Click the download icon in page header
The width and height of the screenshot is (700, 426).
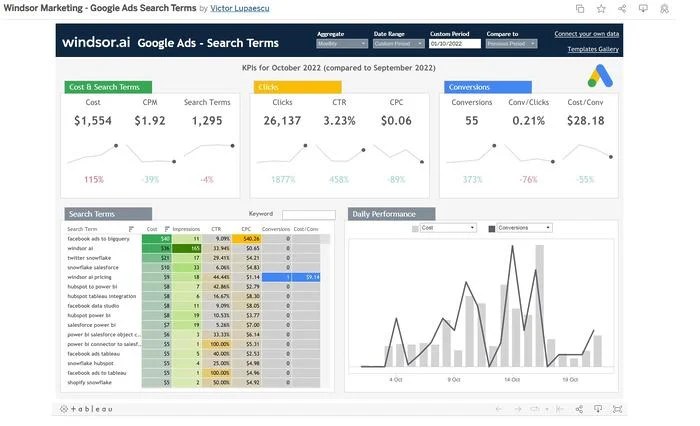643,8
